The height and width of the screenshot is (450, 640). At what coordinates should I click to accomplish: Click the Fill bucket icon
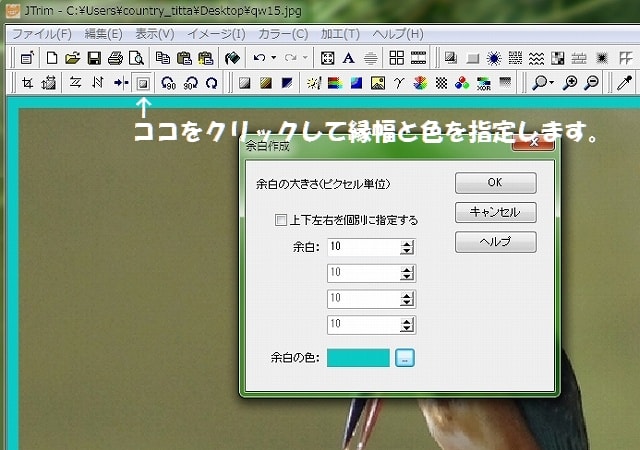click(x=232, y=58)
